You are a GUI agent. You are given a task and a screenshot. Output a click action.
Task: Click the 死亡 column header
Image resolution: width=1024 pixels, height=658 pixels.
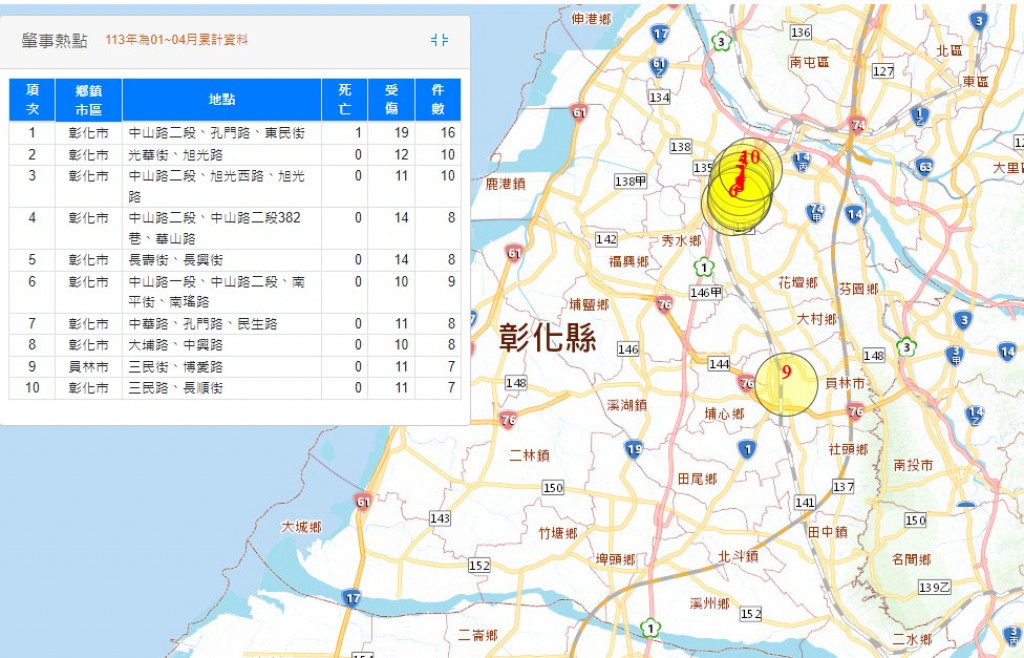coord(345,100)
